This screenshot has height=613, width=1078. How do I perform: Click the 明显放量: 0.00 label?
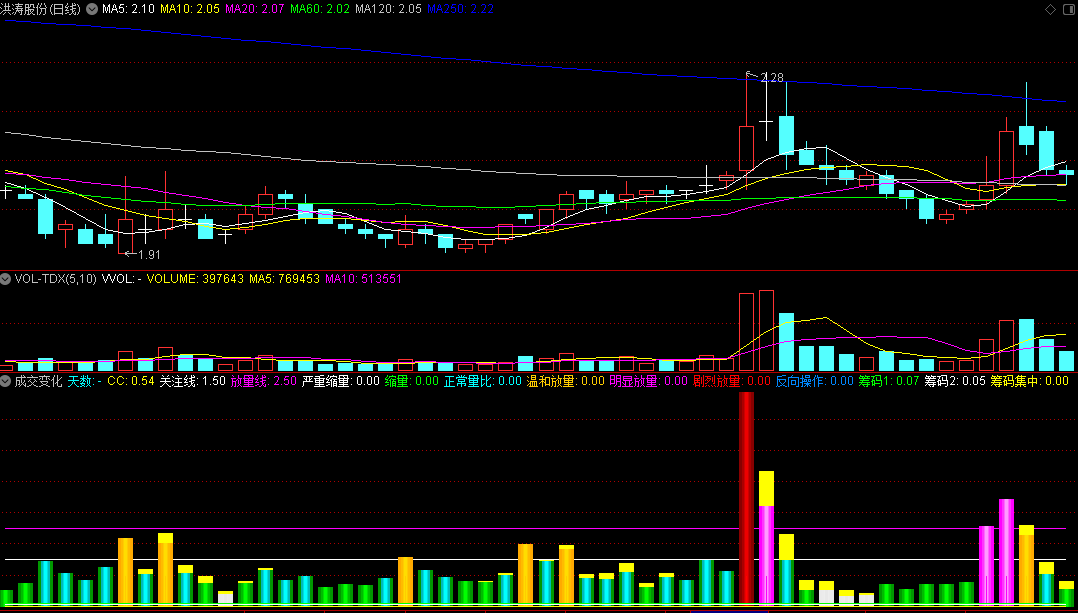tap(649, 381)
